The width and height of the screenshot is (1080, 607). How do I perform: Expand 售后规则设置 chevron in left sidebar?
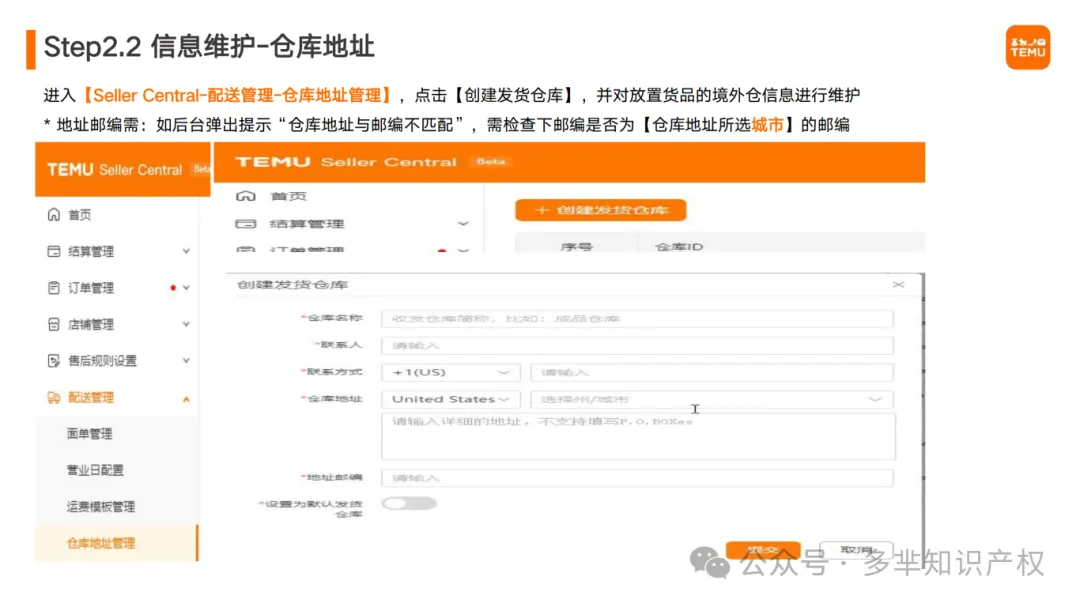click(x=186, y=361)
